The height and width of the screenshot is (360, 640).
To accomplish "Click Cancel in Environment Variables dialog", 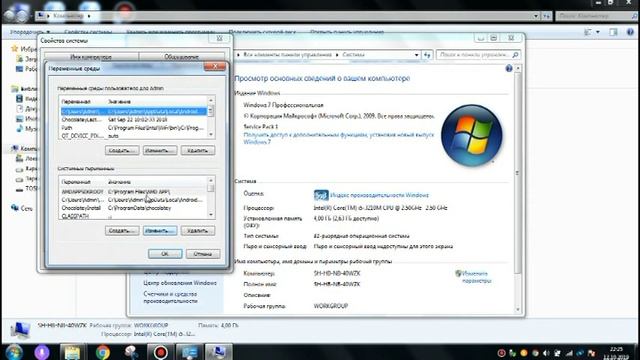I will (x=203, y=254).
